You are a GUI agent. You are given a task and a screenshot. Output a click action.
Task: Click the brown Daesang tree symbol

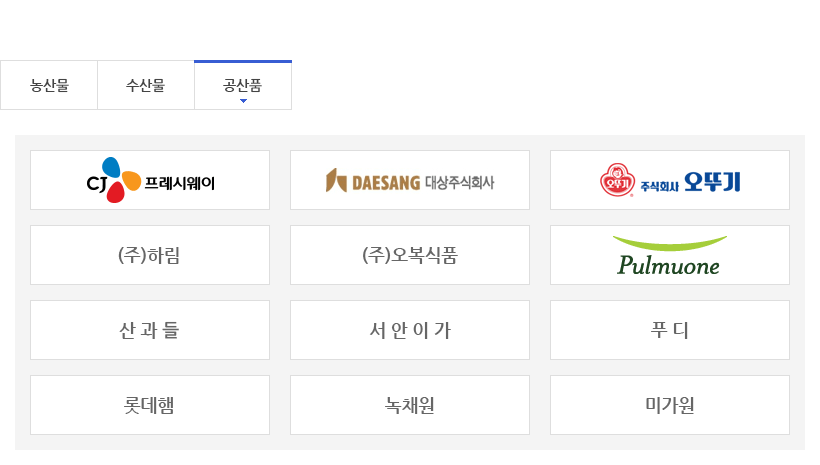pos(336,180)
